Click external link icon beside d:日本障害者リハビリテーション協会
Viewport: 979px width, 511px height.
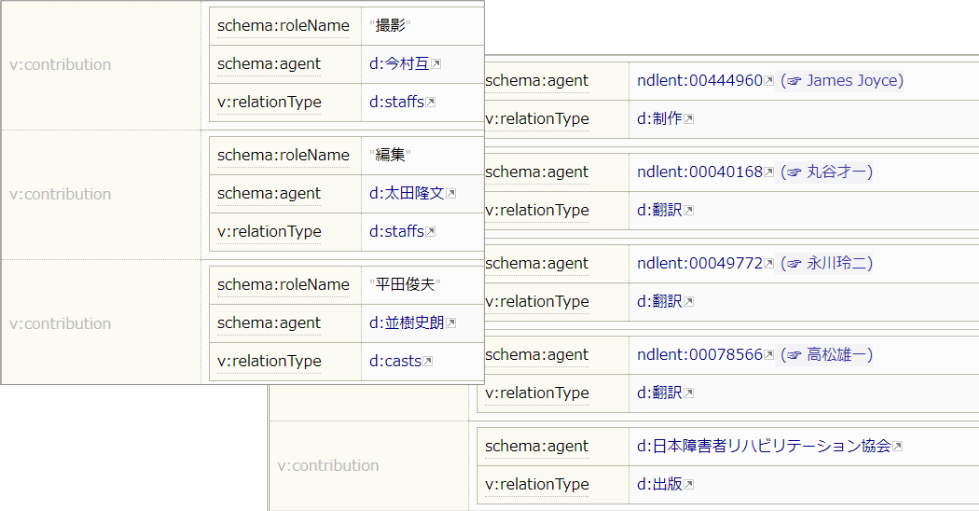pos(897,447)
